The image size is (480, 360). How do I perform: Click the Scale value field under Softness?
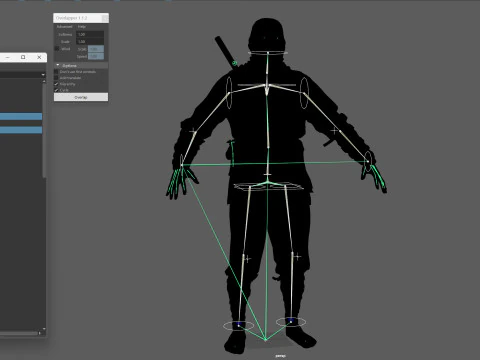coord(90,42)
